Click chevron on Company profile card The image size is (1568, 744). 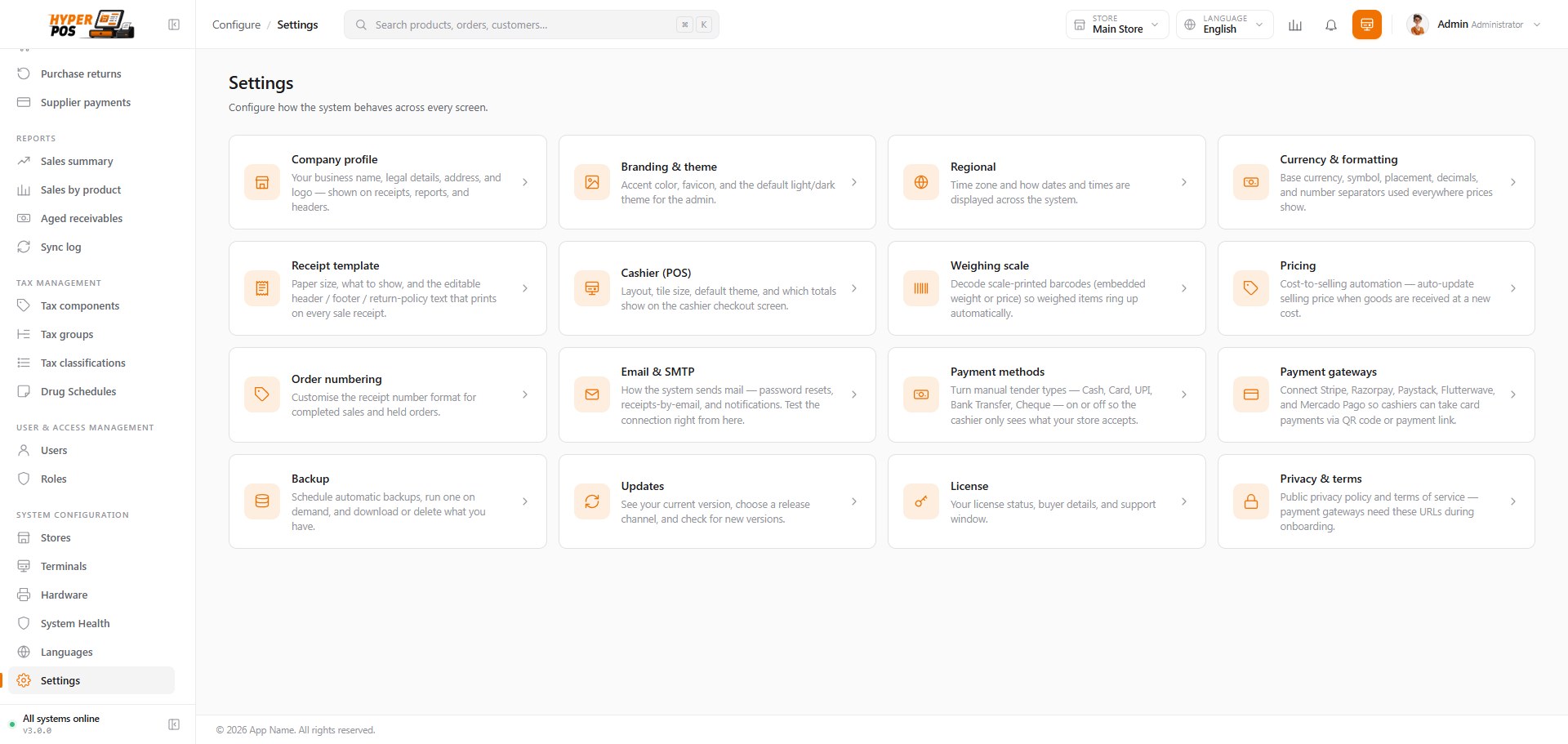pos(525,182)
